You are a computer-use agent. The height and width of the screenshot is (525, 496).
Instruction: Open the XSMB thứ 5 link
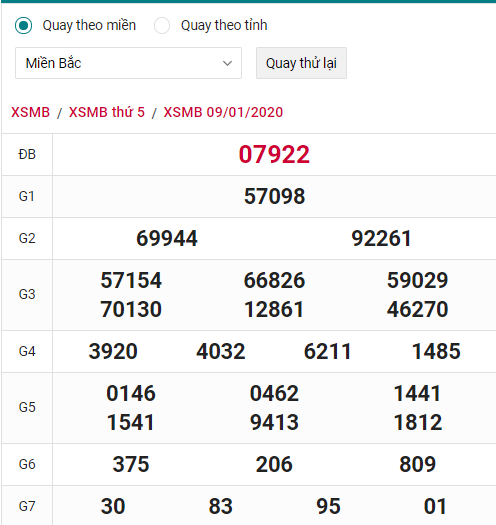107,112
